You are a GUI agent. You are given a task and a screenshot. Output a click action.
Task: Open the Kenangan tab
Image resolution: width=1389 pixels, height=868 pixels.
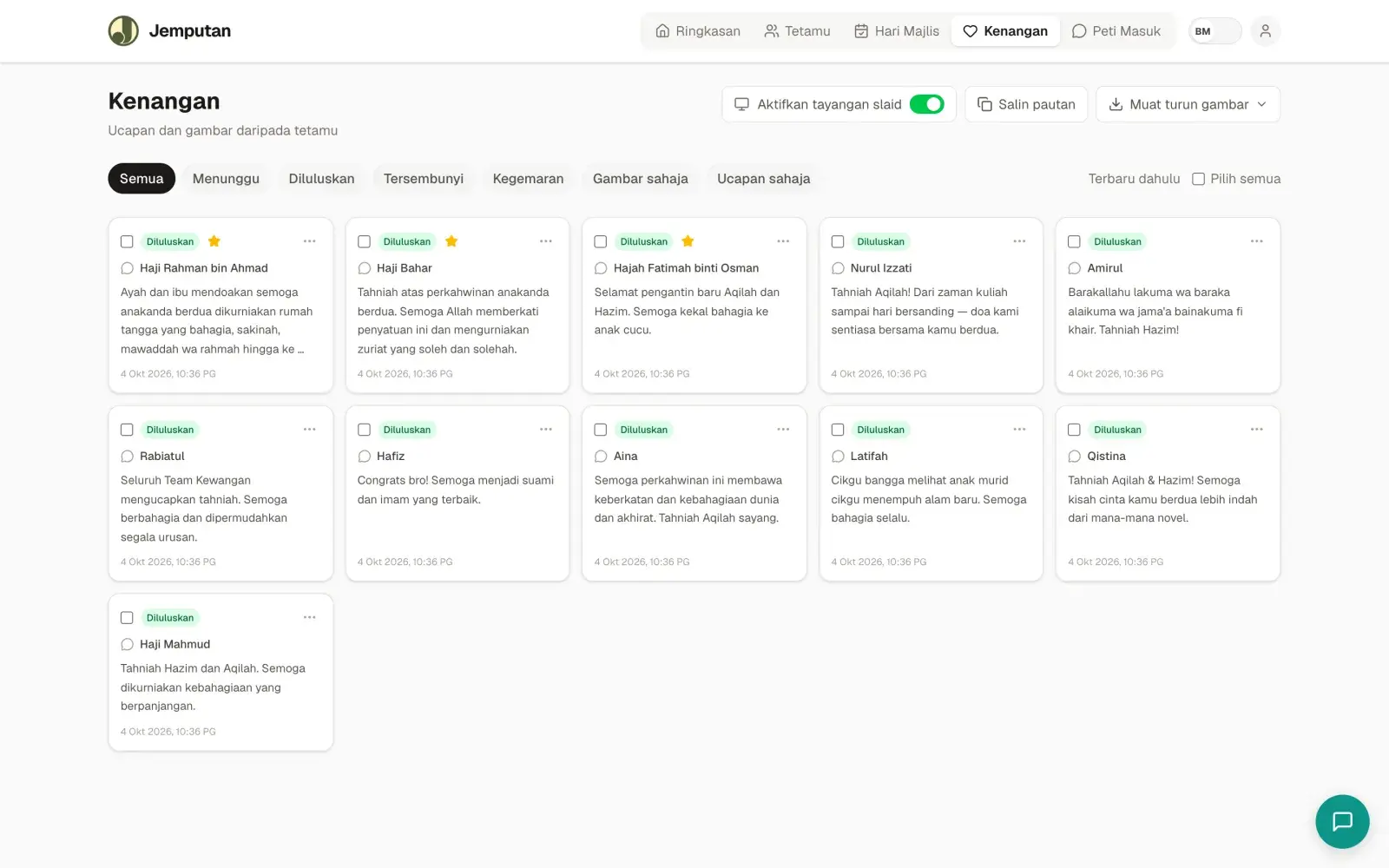click(1005, 31)
